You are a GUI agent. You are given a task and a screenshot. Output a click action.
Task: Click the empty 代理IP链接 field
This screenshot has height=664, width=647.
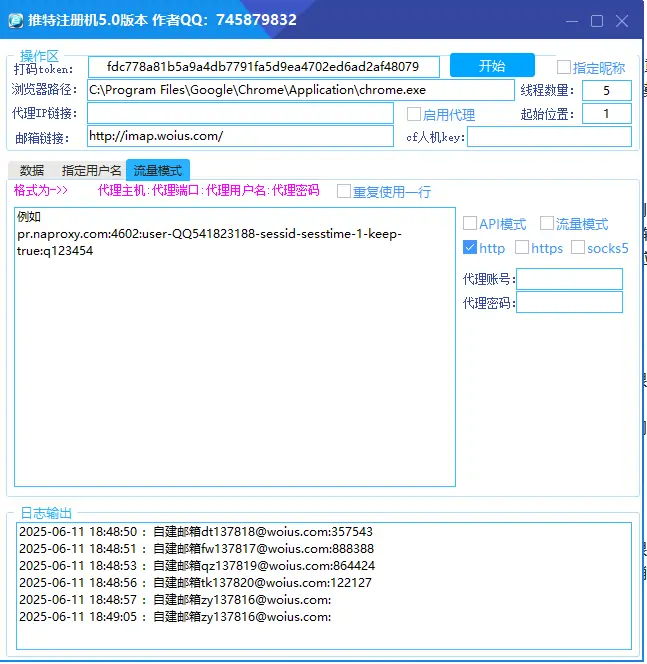pos(240,113)
